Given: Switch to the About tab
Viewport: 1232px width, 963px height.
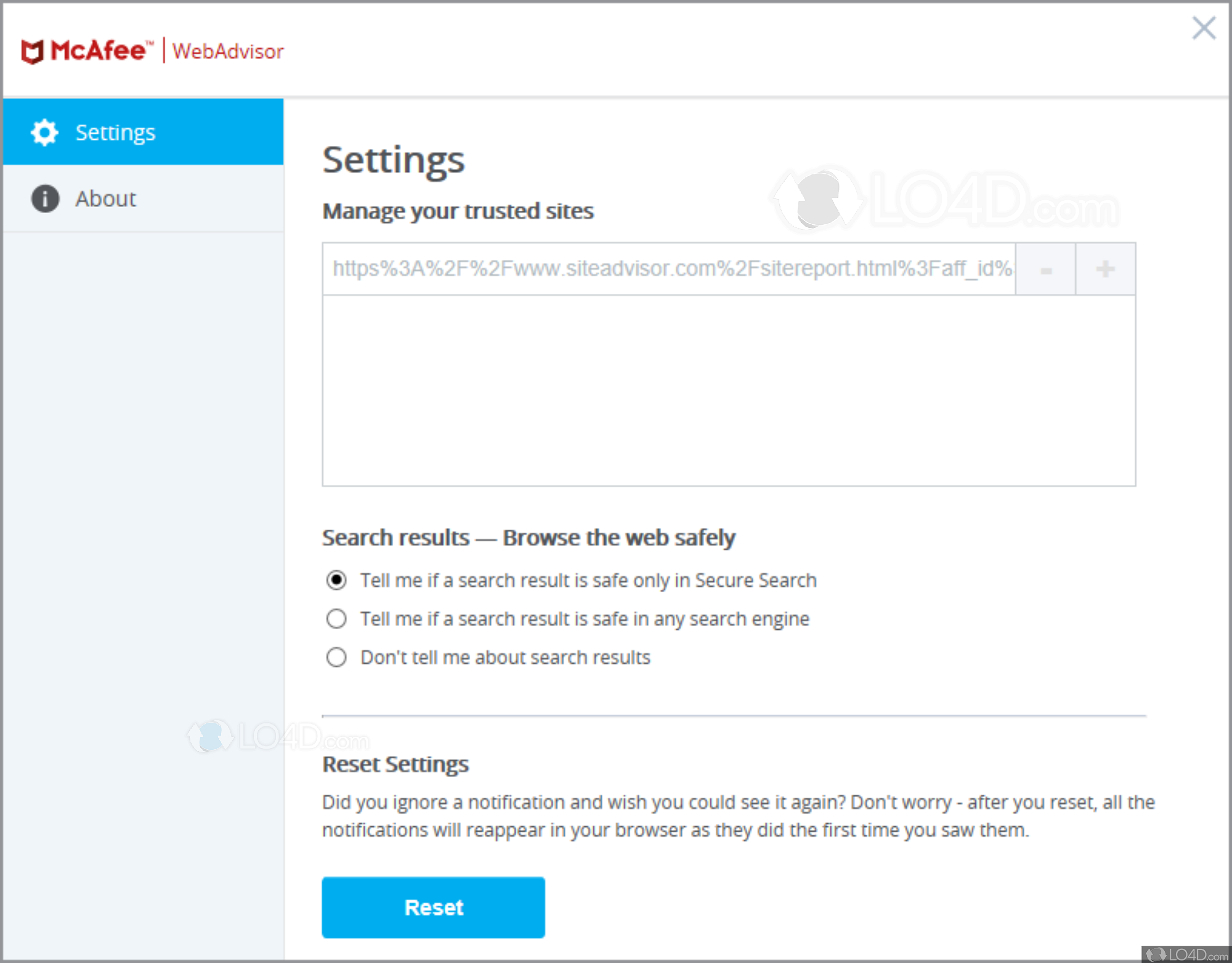Looking at the screenshot, I should tap(105, 198).
